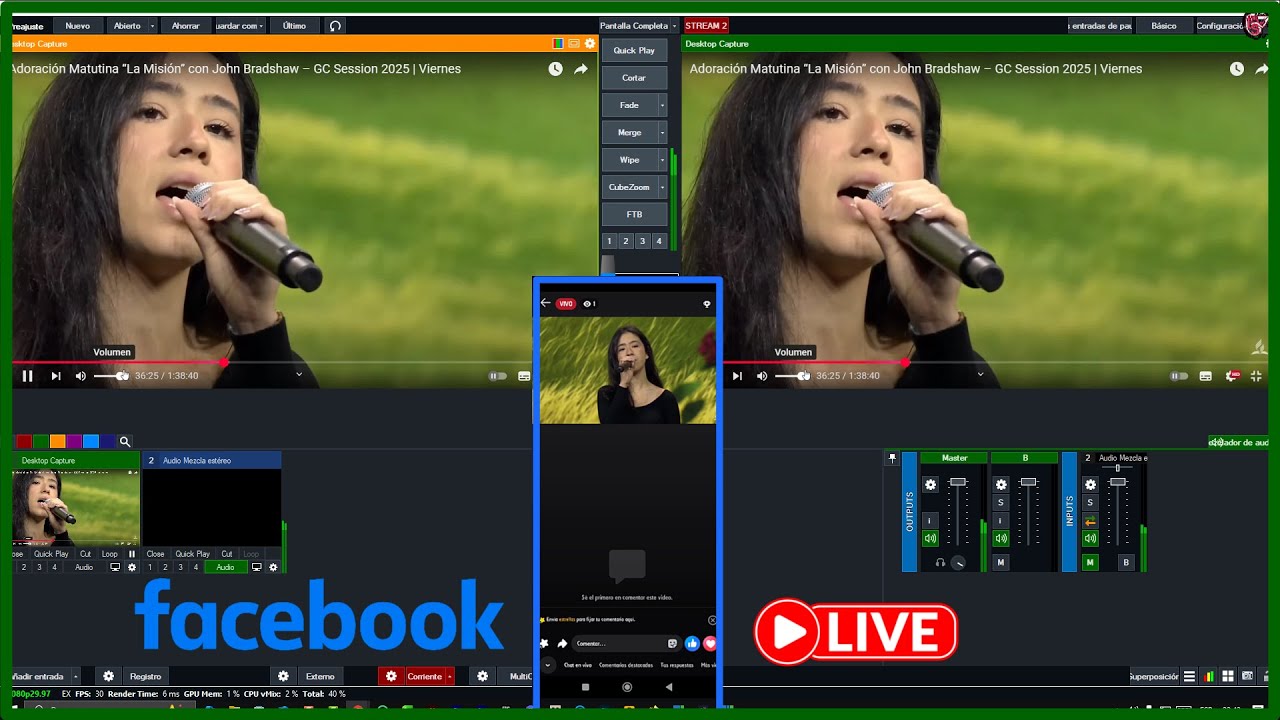Viewport: 1280px width, 720px height.
Task: Click the thumbs-up like icon on phone
Action: (x=692, y=643)
